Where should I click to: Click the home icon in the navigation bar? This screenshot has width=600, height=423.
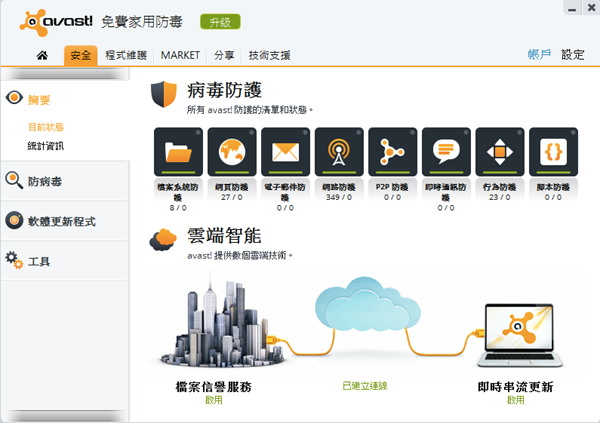[x=42, y=56]
